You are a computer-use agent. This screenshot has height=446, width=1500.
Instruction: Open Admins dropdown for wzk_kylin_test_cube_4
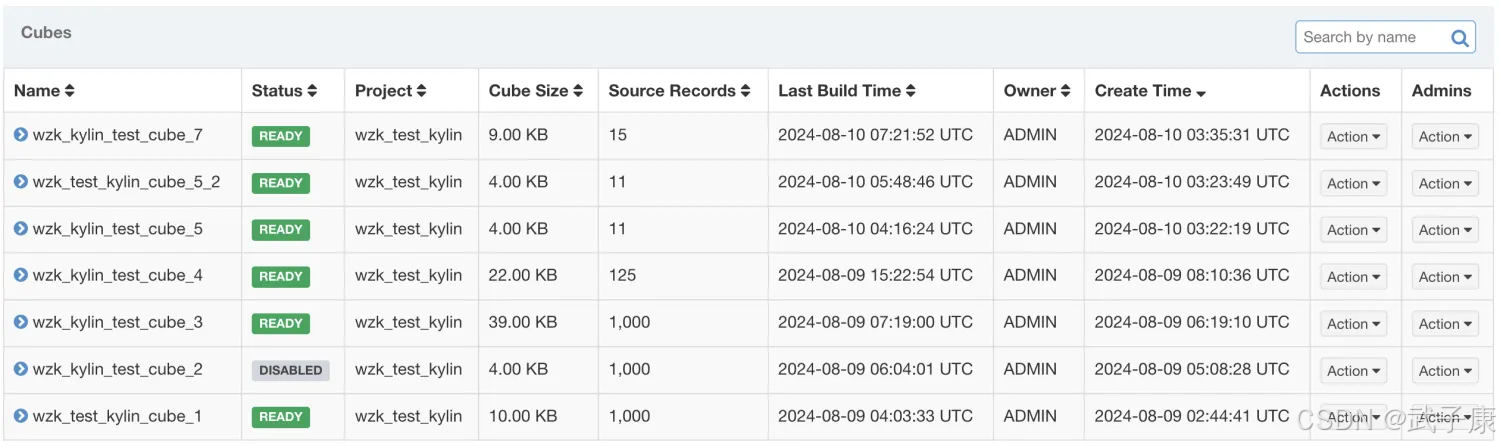point(1445,277)
